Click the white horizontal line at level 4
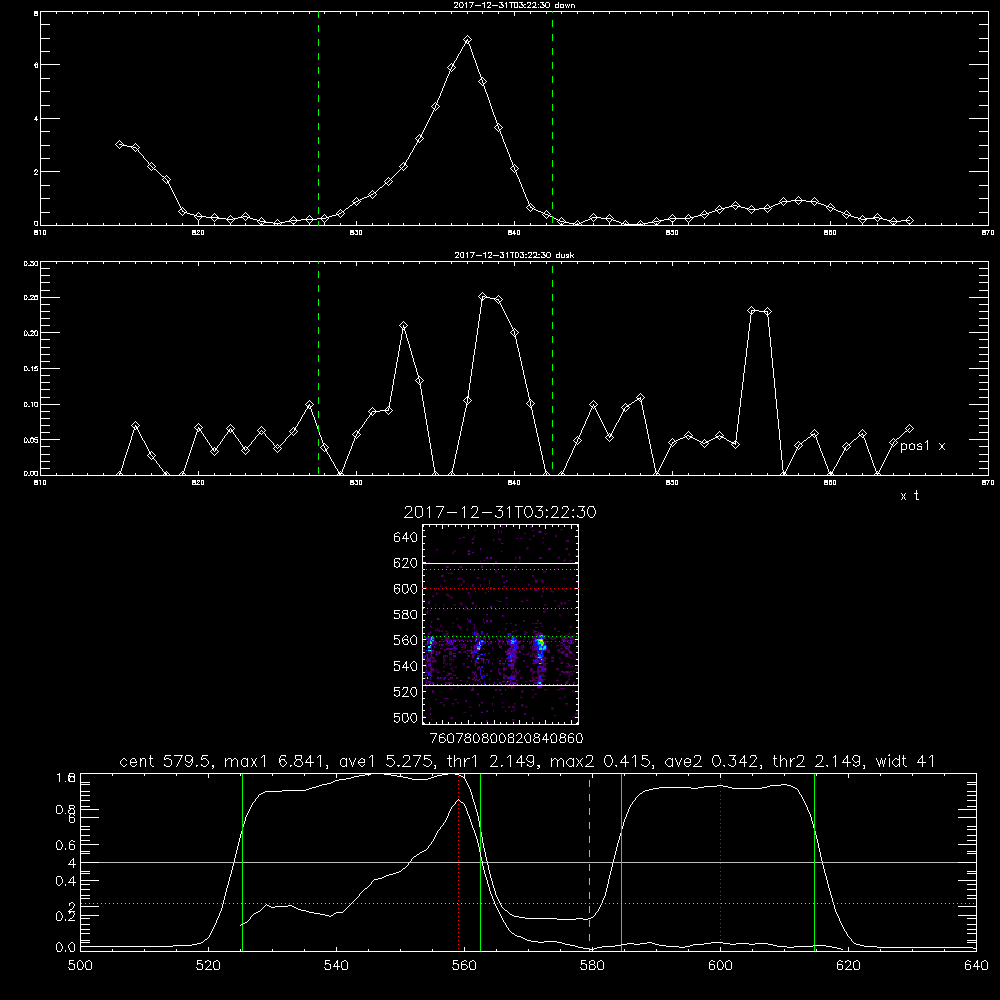This screenshot has height=1000, width=1000. point(528,862)
